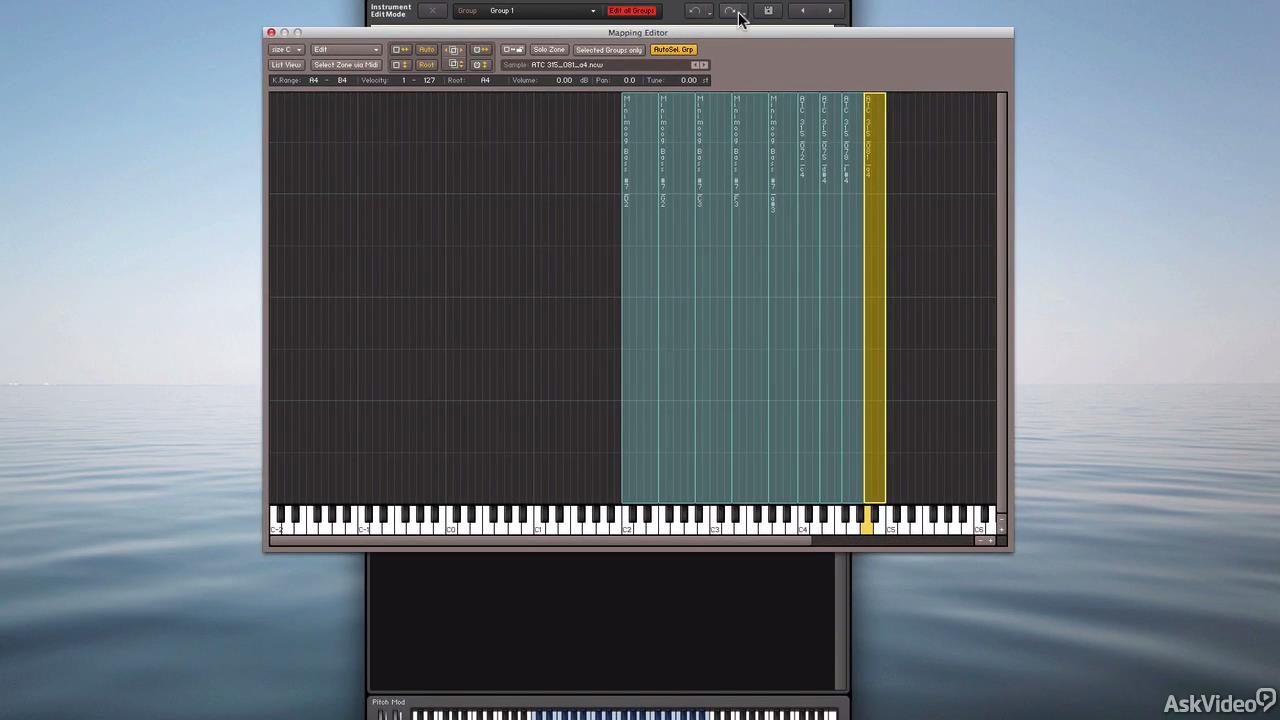Click resolve overlapping velocity ranges icon
This screenshot has height=720, width=1280.
tap(454, 65)
